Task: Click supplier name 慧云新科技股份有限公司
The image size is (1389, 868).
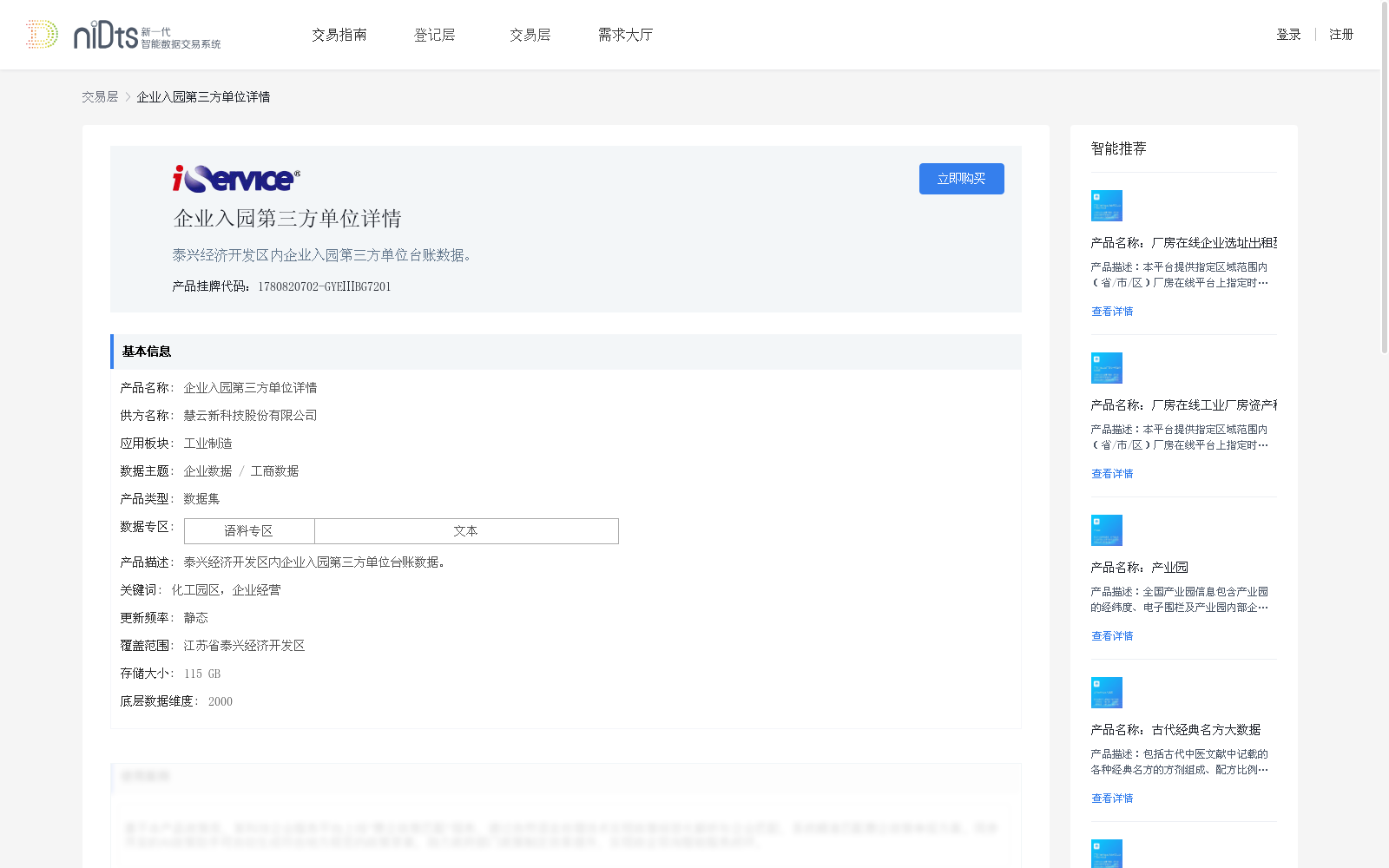Action: [x=251, y=416]
